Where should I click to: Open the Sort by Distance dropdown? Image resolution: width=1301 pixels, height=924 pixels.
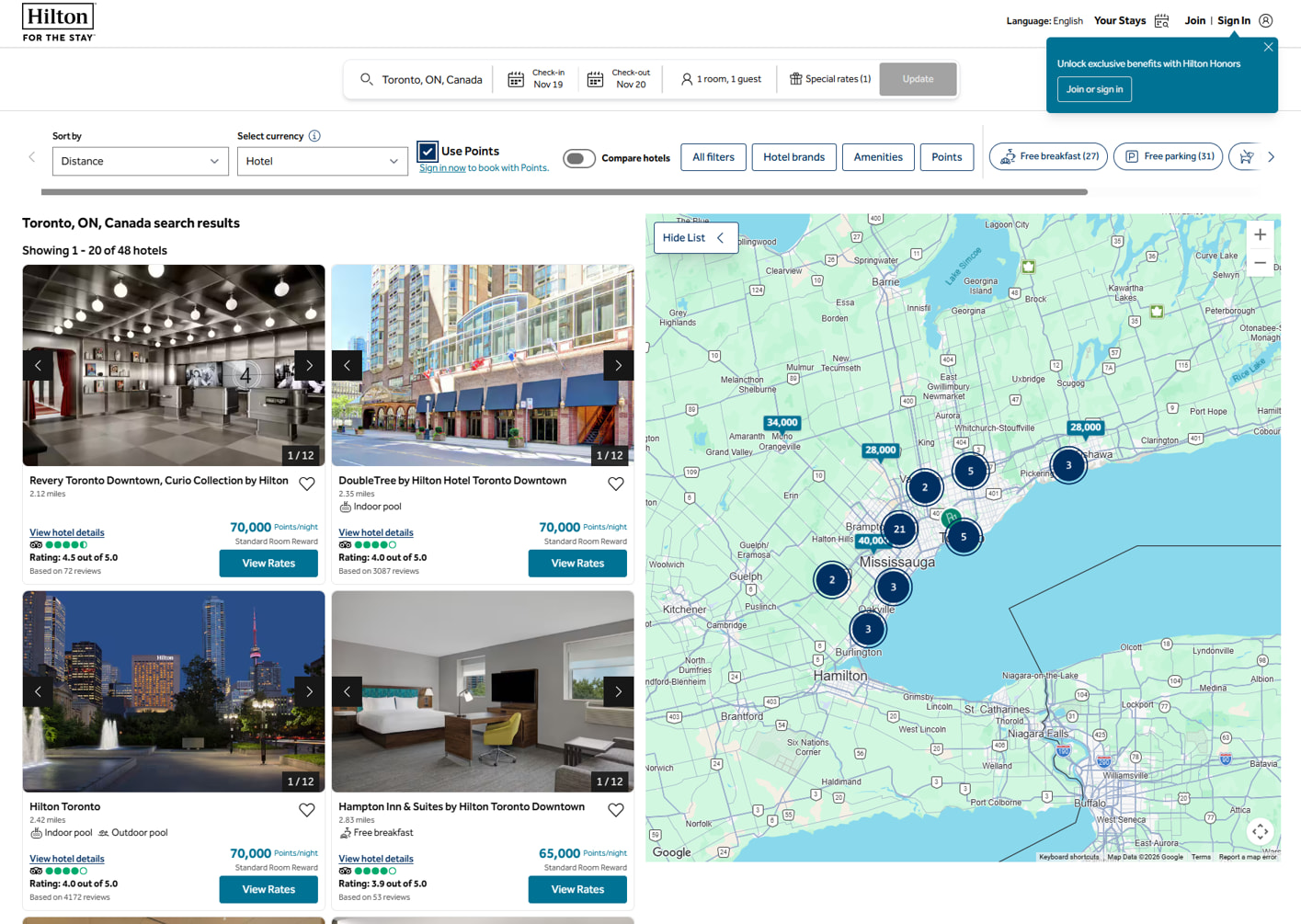point(140,161)
